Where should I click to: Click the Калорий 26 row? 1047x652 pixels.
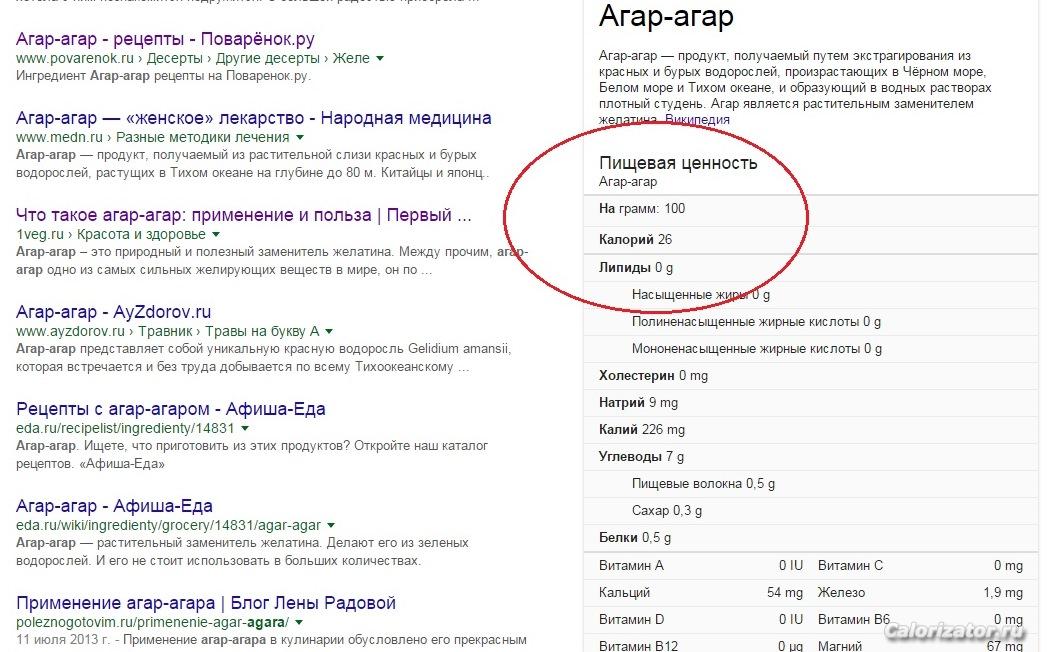635,240
